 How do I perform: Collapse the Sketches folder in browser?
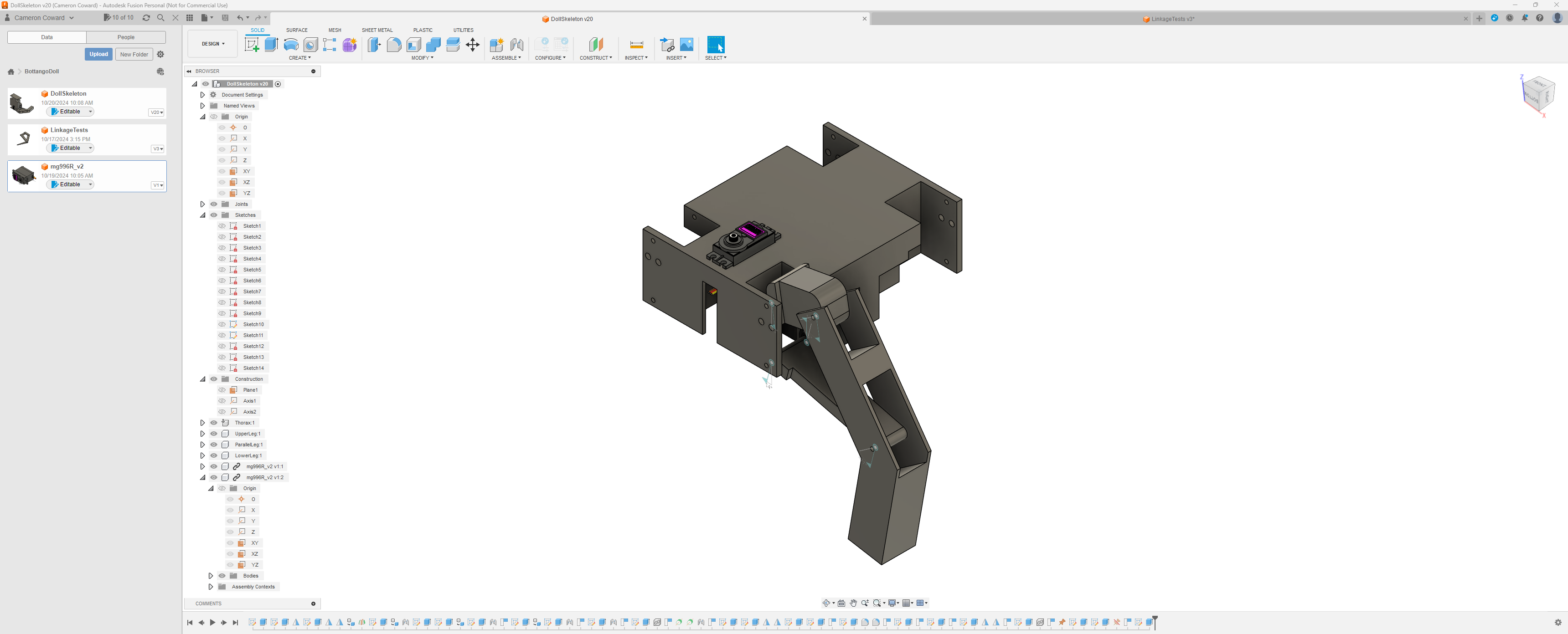click(x=202, y=215)
